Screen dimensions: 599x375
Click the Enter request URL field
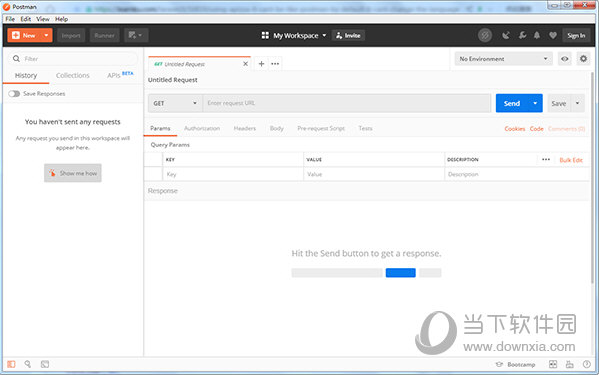coord(346,103)
